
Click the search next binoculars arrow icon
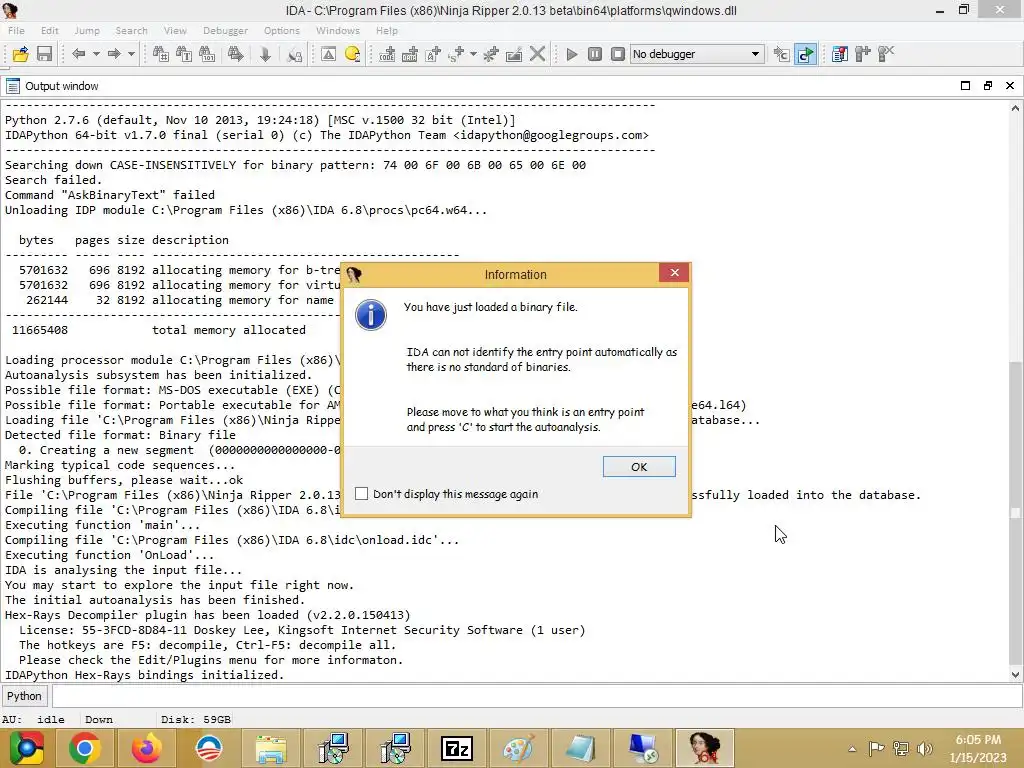(236, 54)
